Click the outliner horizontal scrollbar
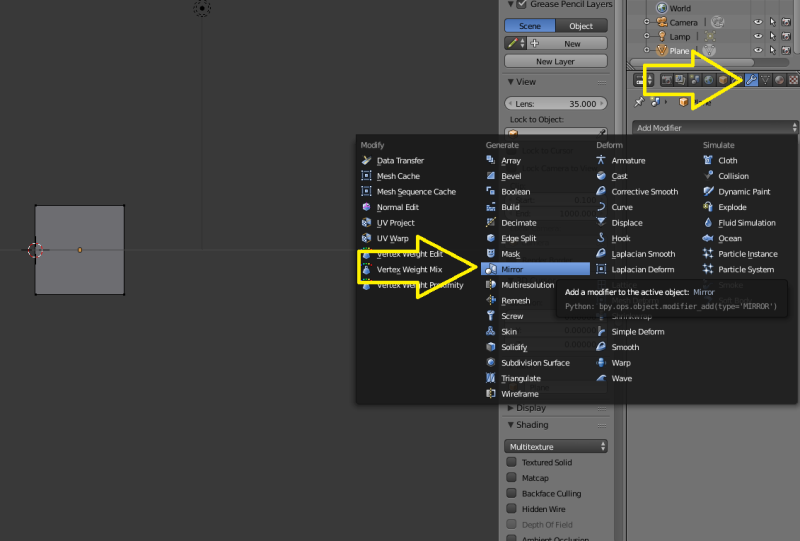The height and width of the screenshot is (541, 800). tap(692, 63)
